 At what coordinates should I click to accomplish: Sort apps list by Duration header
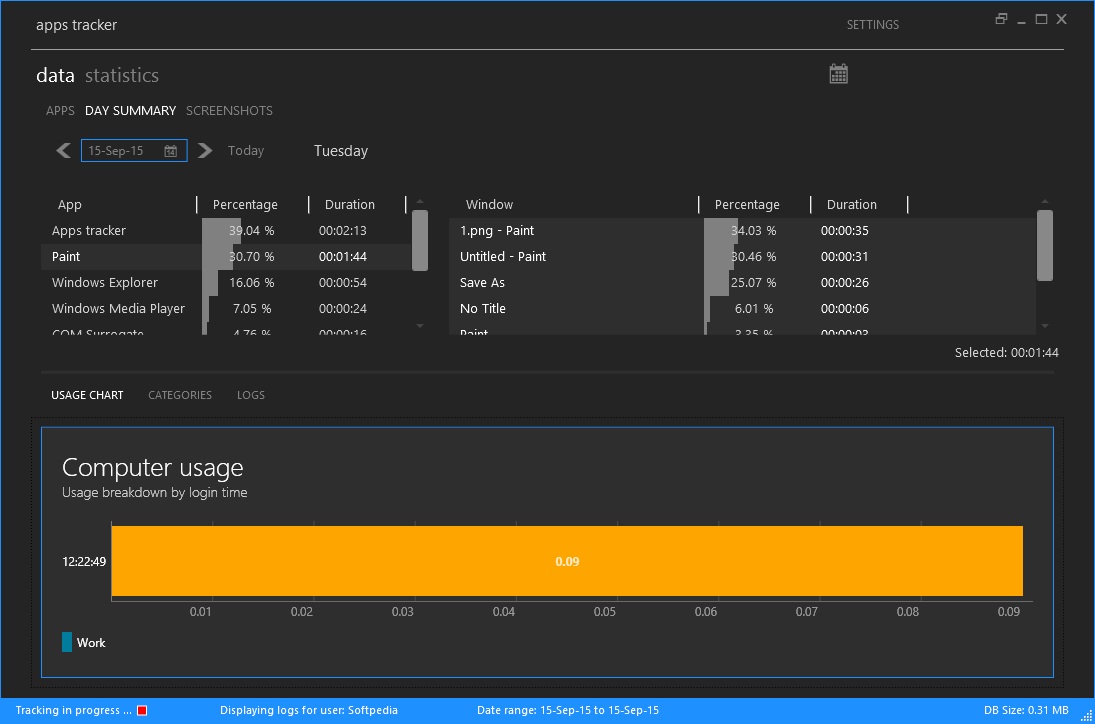click(x=350, y=205)
